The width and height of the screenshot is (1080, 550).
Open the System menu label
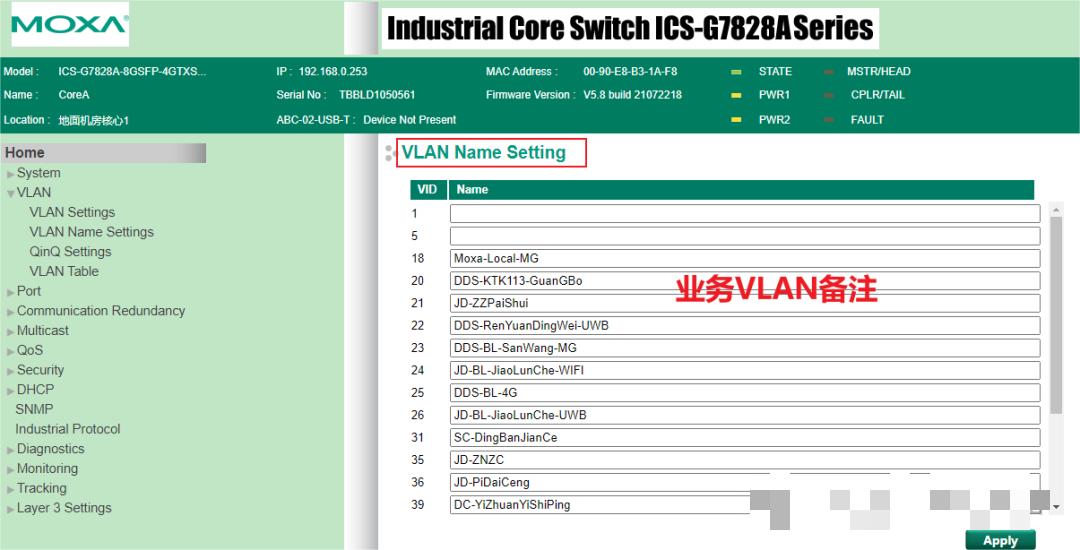(39, 173)
